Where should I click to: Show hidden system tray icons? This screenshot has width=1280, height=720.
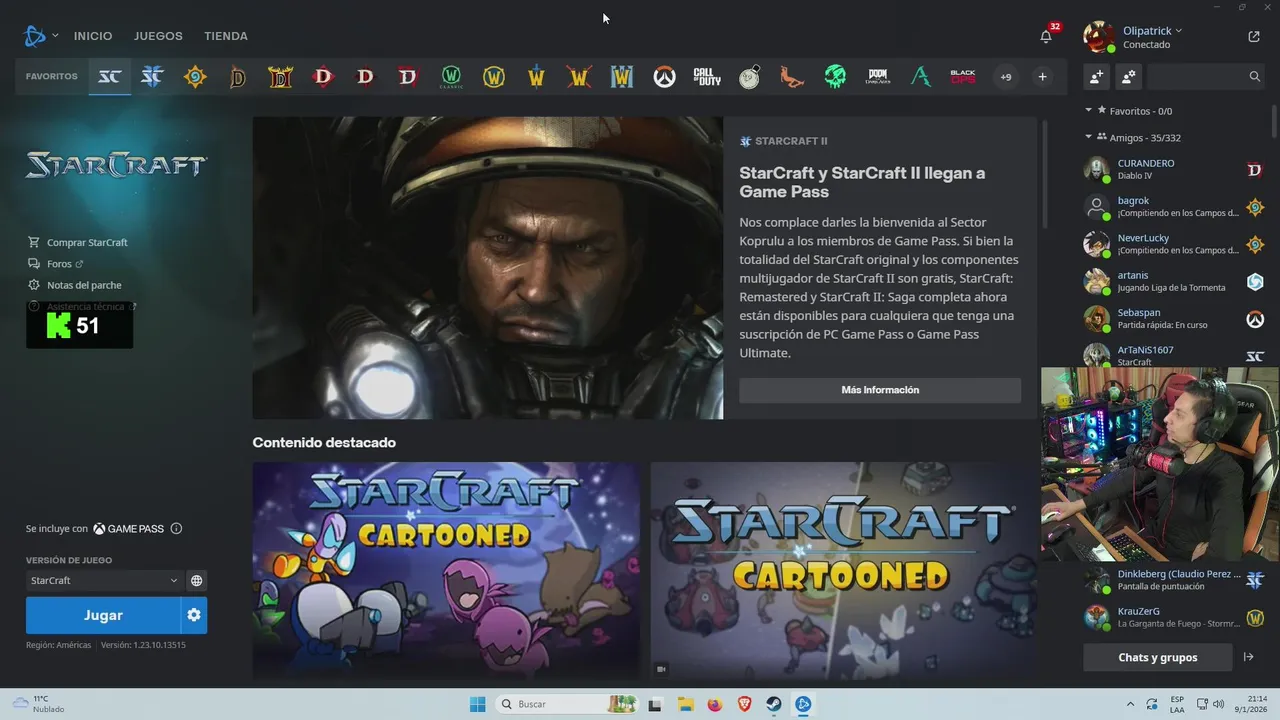click(x=1130, y=704)
